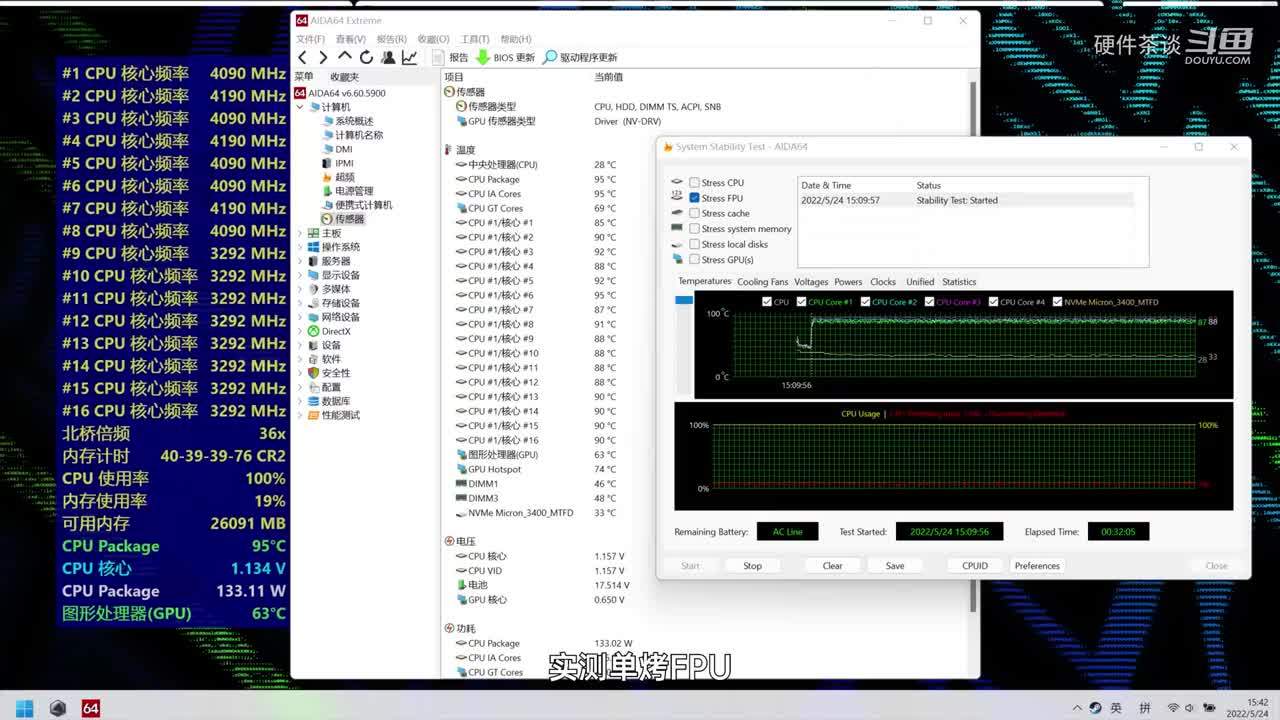Screen dimensions: 1280x720
Task: Select 配置 in the tree
Action: (324, 387)
